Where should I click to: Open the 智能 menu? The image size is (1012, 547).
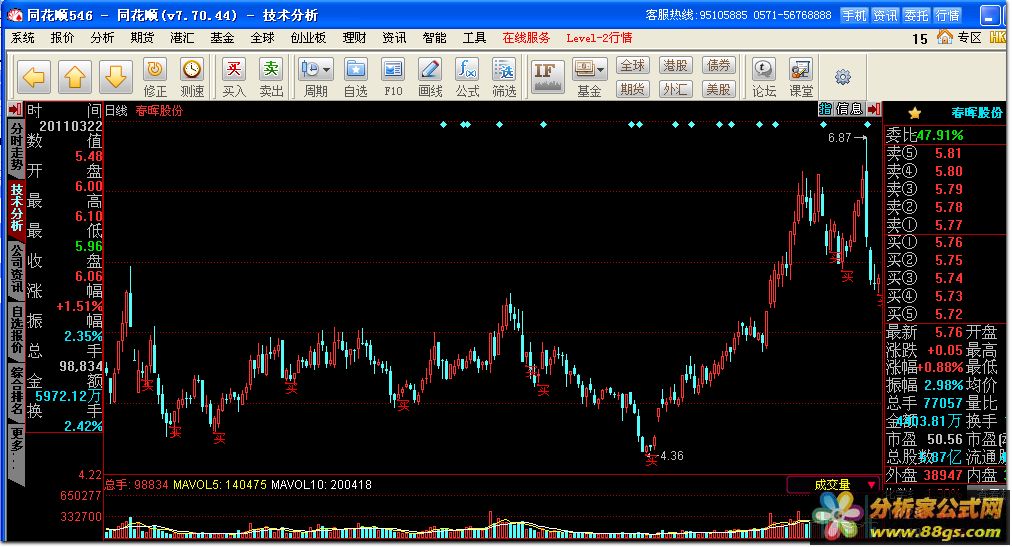pyautogui.click(x=434, y=38)
